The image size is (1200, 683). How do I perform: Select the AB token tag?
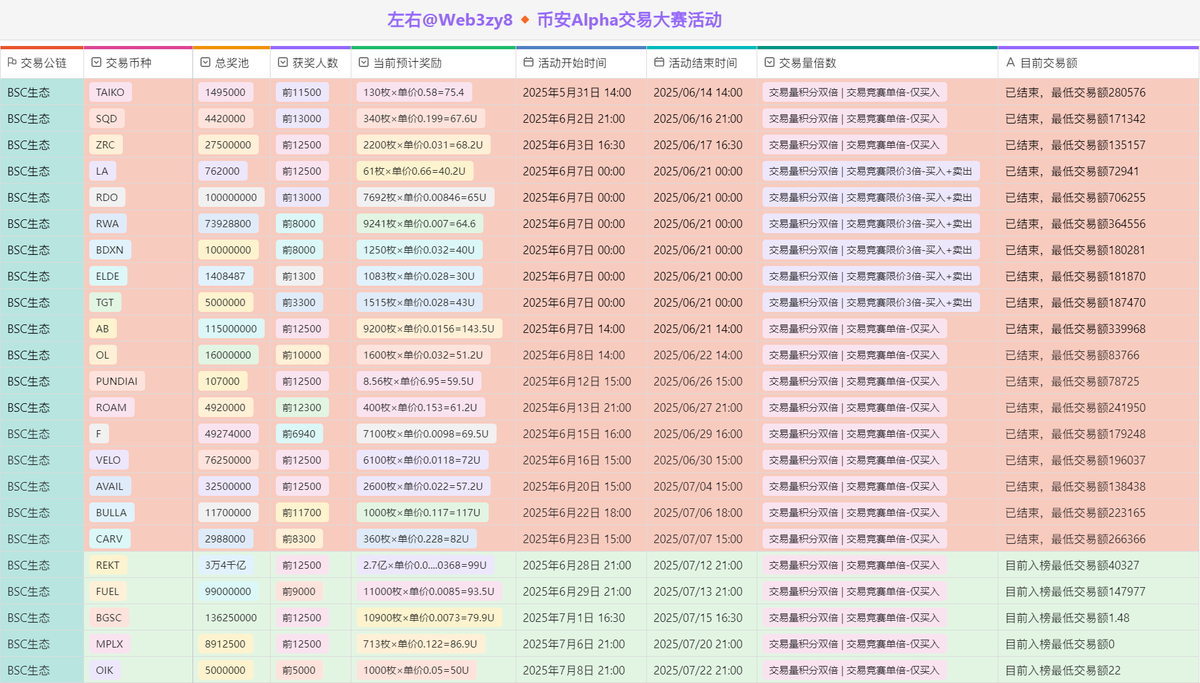pyautogui.click(x=102, y=328)
